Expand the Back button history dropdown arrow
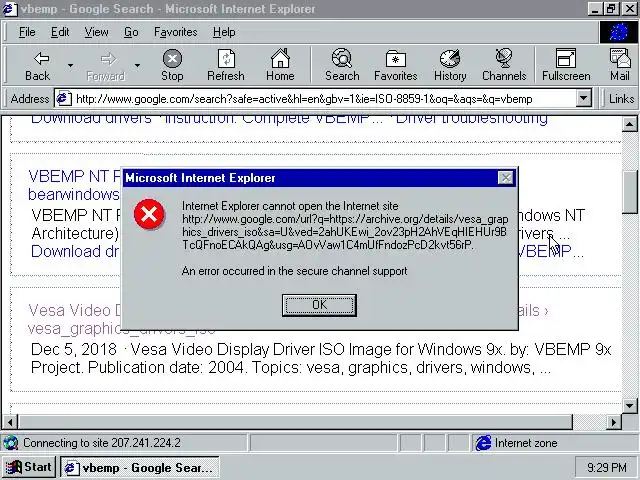 pos(71,65)
